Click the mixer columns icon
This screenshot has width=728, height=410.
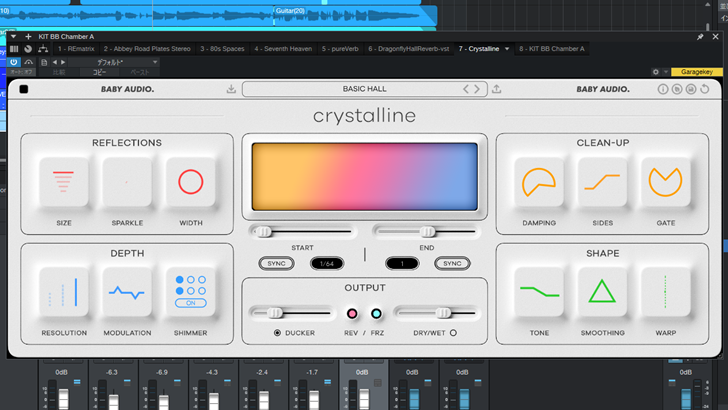tap(14, 49)
